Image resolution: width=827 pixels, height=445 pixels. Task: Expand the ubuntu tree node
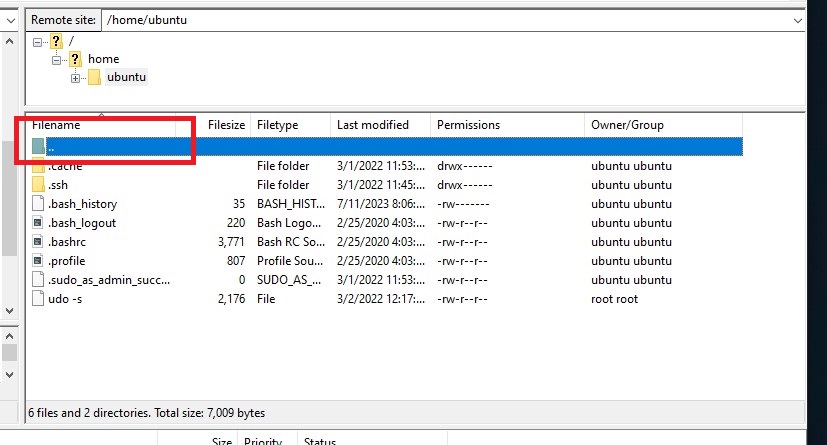[x=75, y=78]
